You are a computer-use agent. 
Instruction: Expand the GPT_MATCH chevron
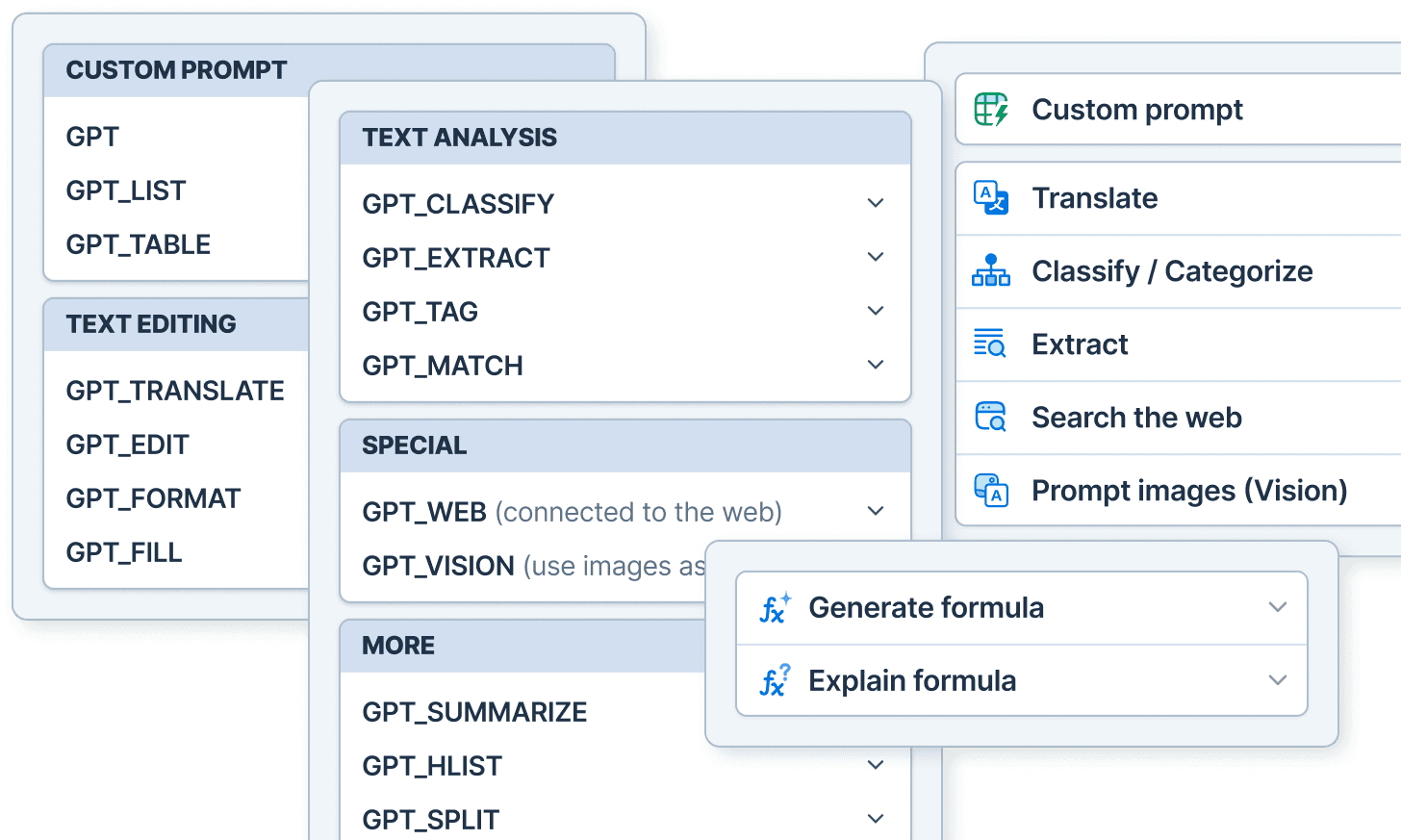click(x=876, y=365)
